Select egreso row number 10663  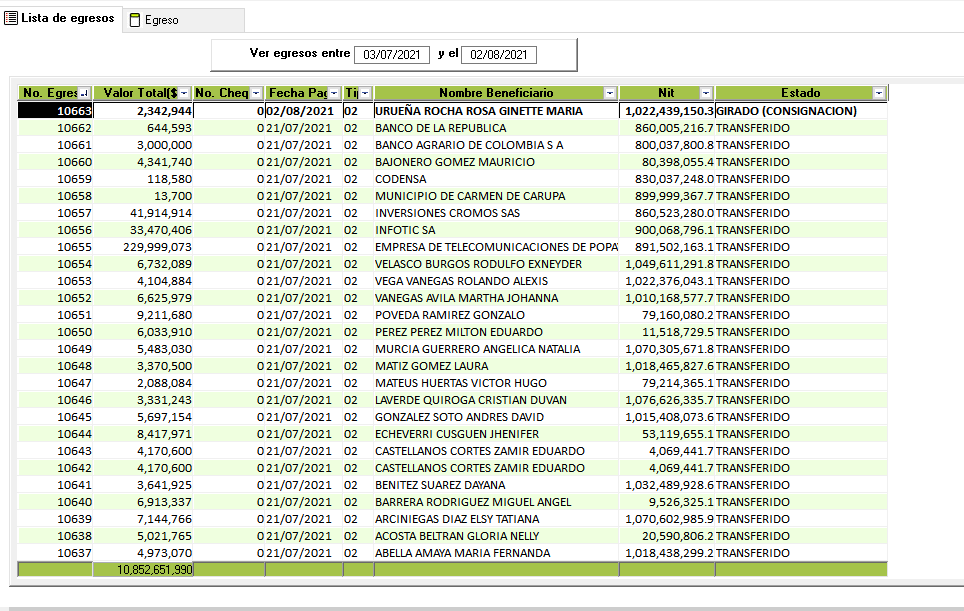[56, 111]
